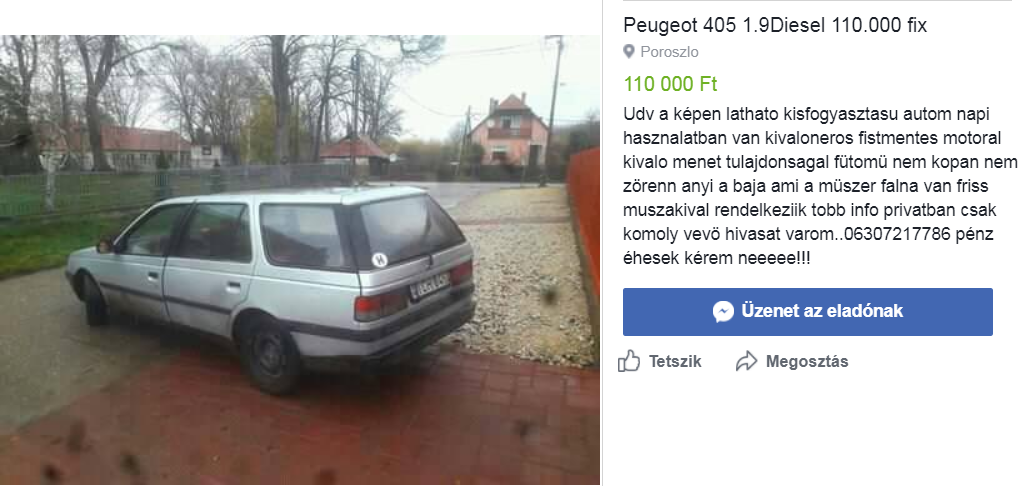Open the silver Peugeot car photo
The height and width of the screenshot is (486, 1026).
point(300,260)
